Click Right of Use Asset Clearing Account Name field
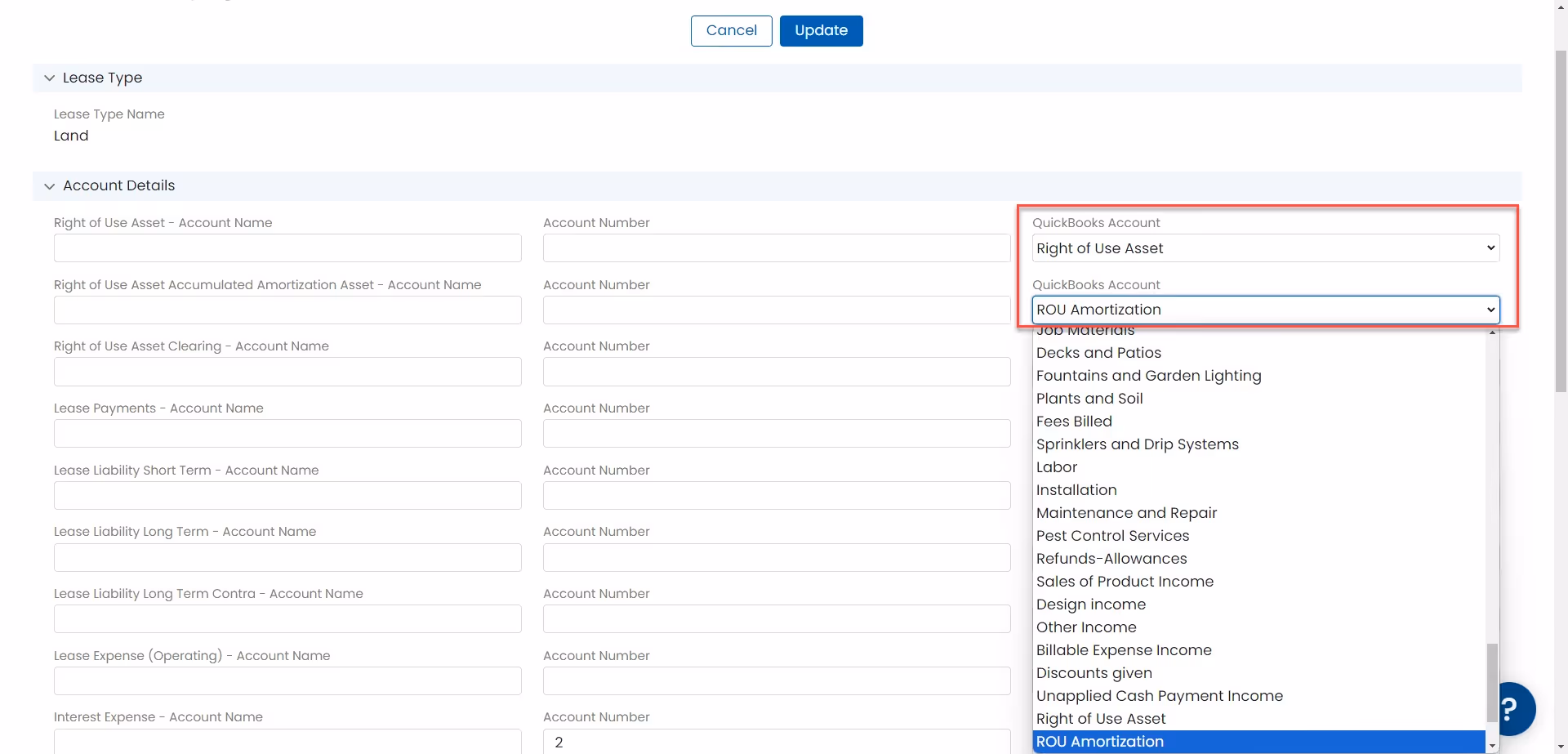This screenshot has height=754, width=1568. (287, 372)
